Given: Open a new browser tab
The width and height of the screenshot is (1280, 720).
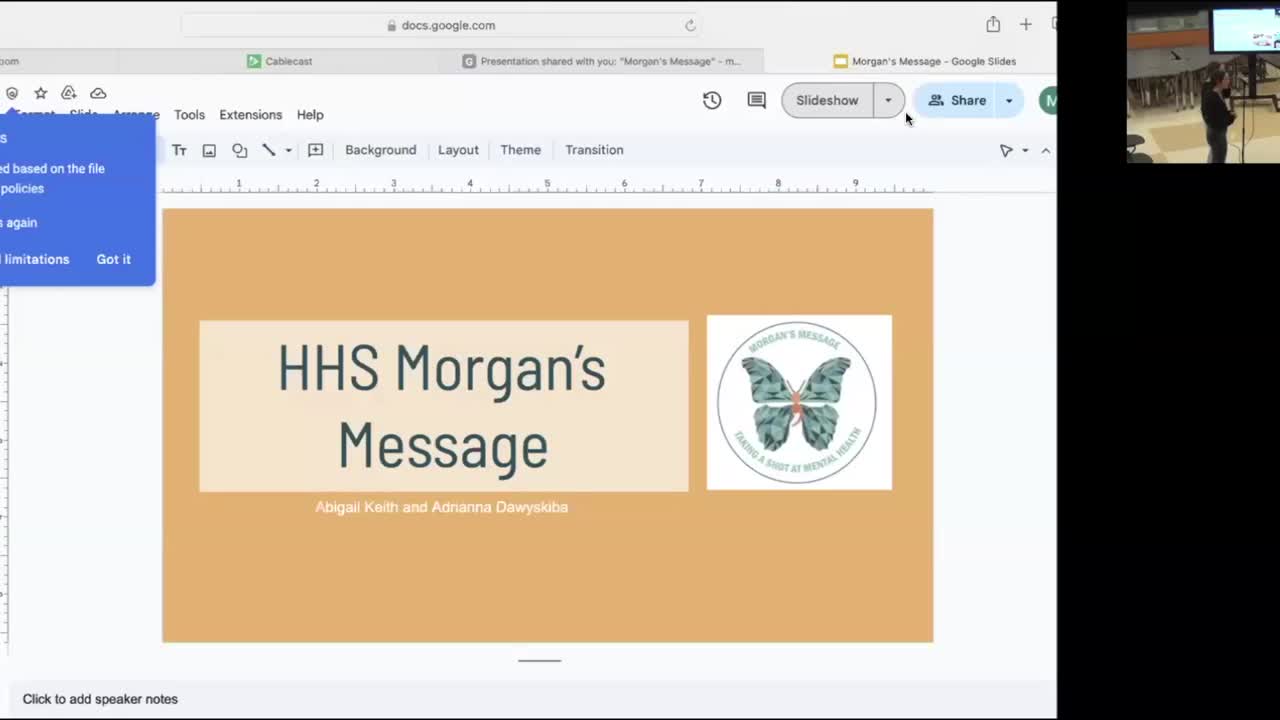Looking at the screenshot, I should [x=1026, y=25].
